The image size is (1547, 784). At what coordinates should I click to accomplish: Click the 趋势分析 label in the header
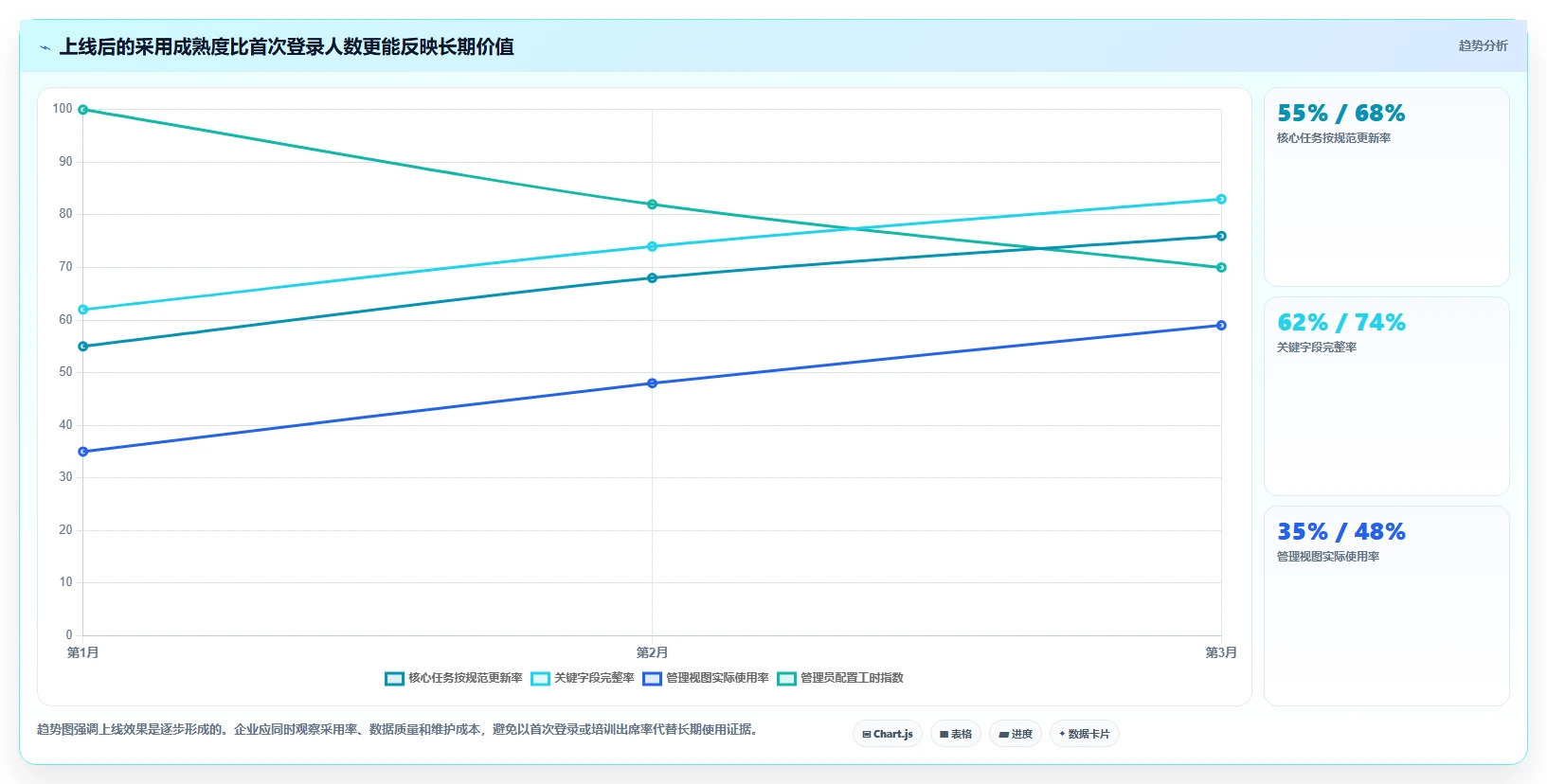pos(1483,45)
